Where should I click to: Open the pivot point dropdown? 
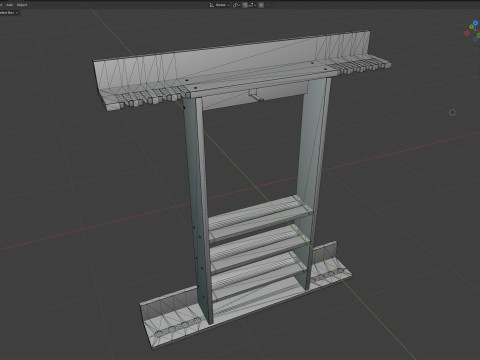pos(236,5)
